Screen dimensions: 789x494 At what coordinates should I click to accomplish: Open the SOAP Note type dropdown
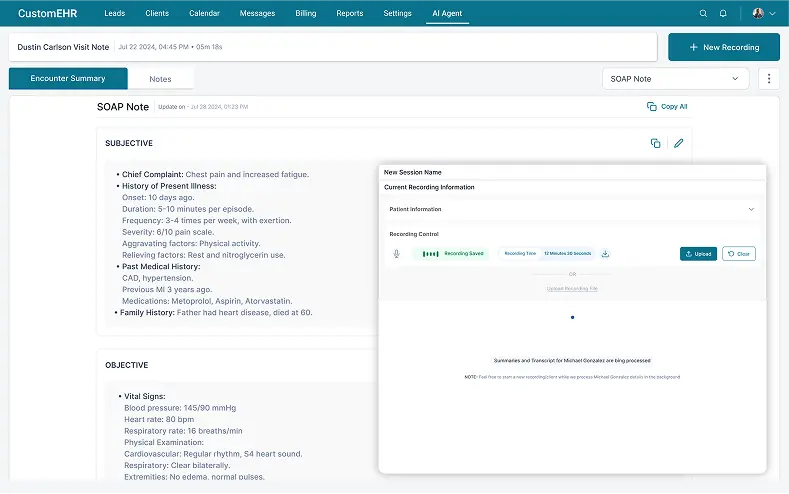point(675,79)
